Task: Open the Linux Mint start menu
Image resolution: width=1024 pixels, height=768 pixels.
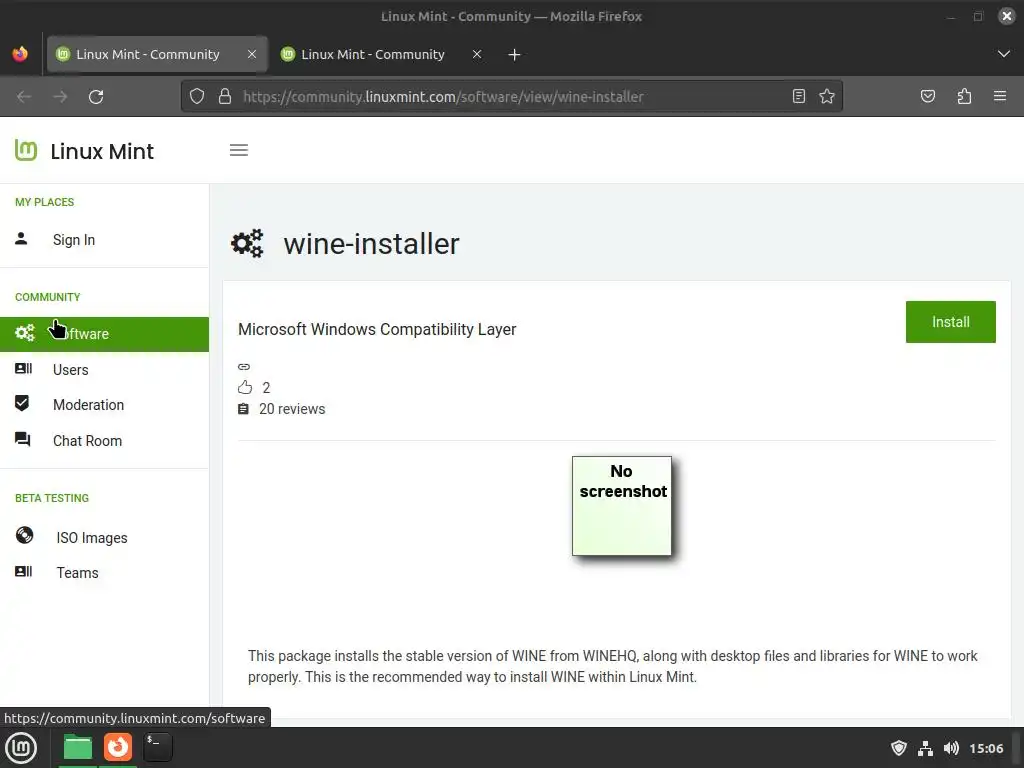Action: (x=21, y=748)
